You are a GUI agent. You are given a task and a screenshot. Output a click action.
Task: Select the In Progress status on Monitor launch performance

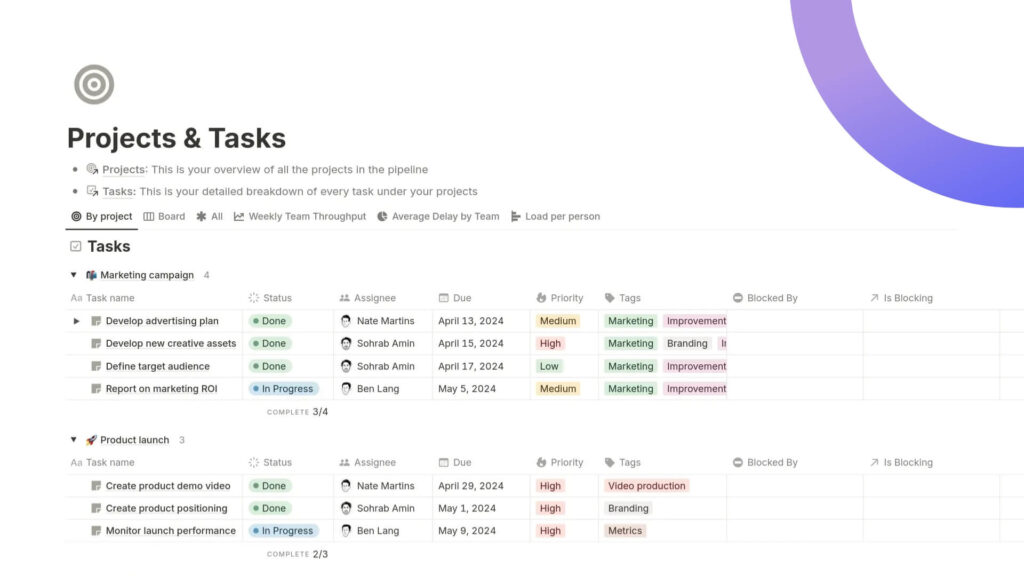pyautogui.click(x=283, y=530)
